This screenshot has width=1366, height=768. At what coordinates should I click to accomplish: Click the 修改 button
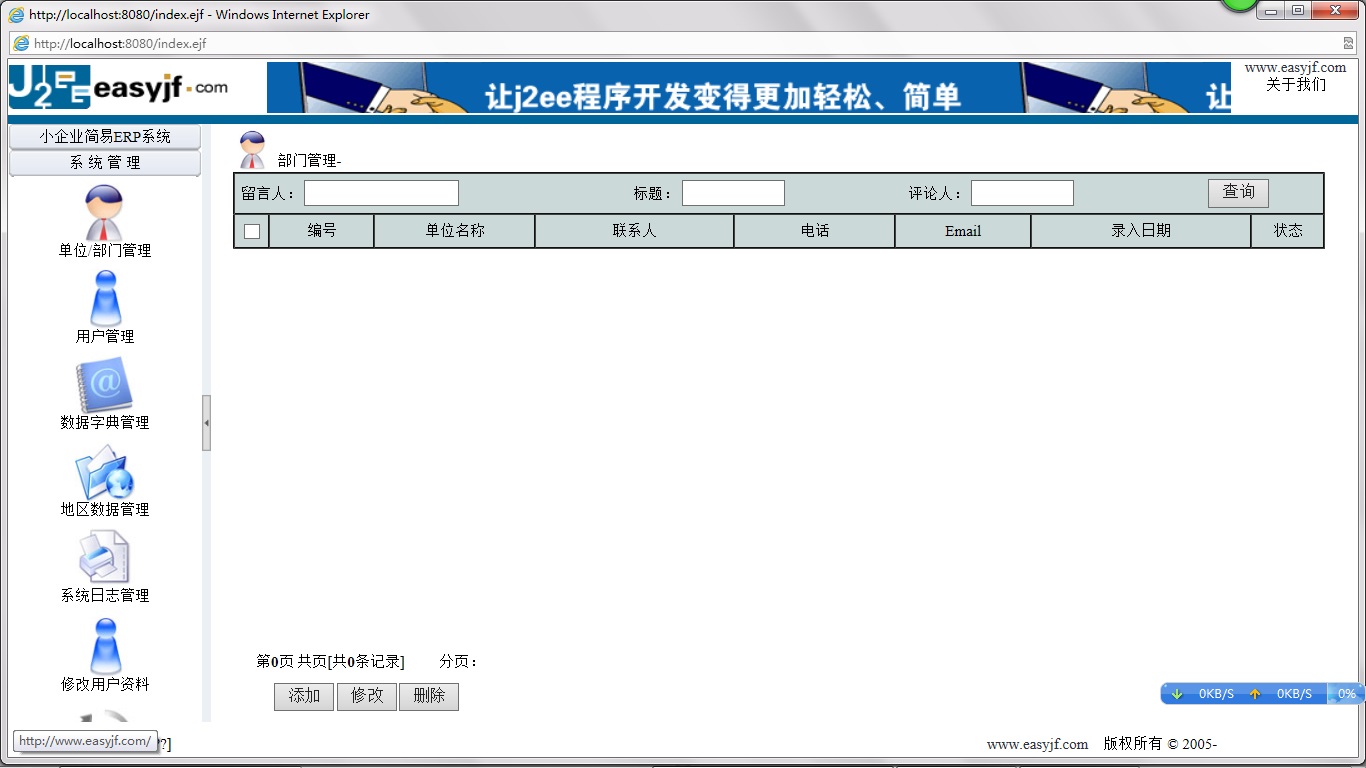click(367, 696)
